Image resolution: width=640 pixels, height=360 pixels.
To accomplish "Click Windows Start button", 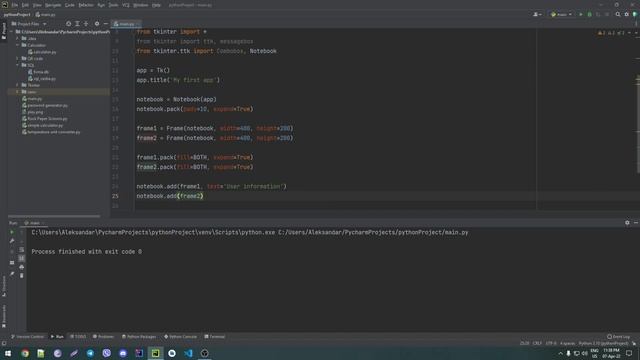I will [x=8, y=353].
